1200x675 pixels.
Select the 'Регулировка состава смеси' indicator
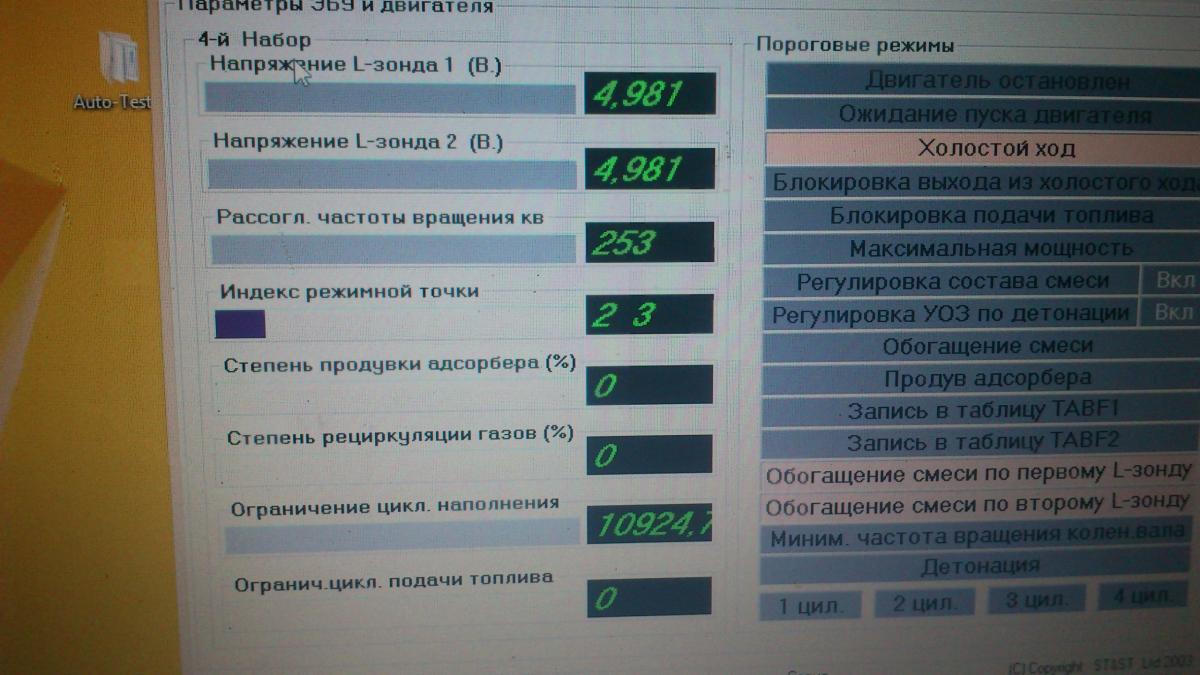[952, 282]
